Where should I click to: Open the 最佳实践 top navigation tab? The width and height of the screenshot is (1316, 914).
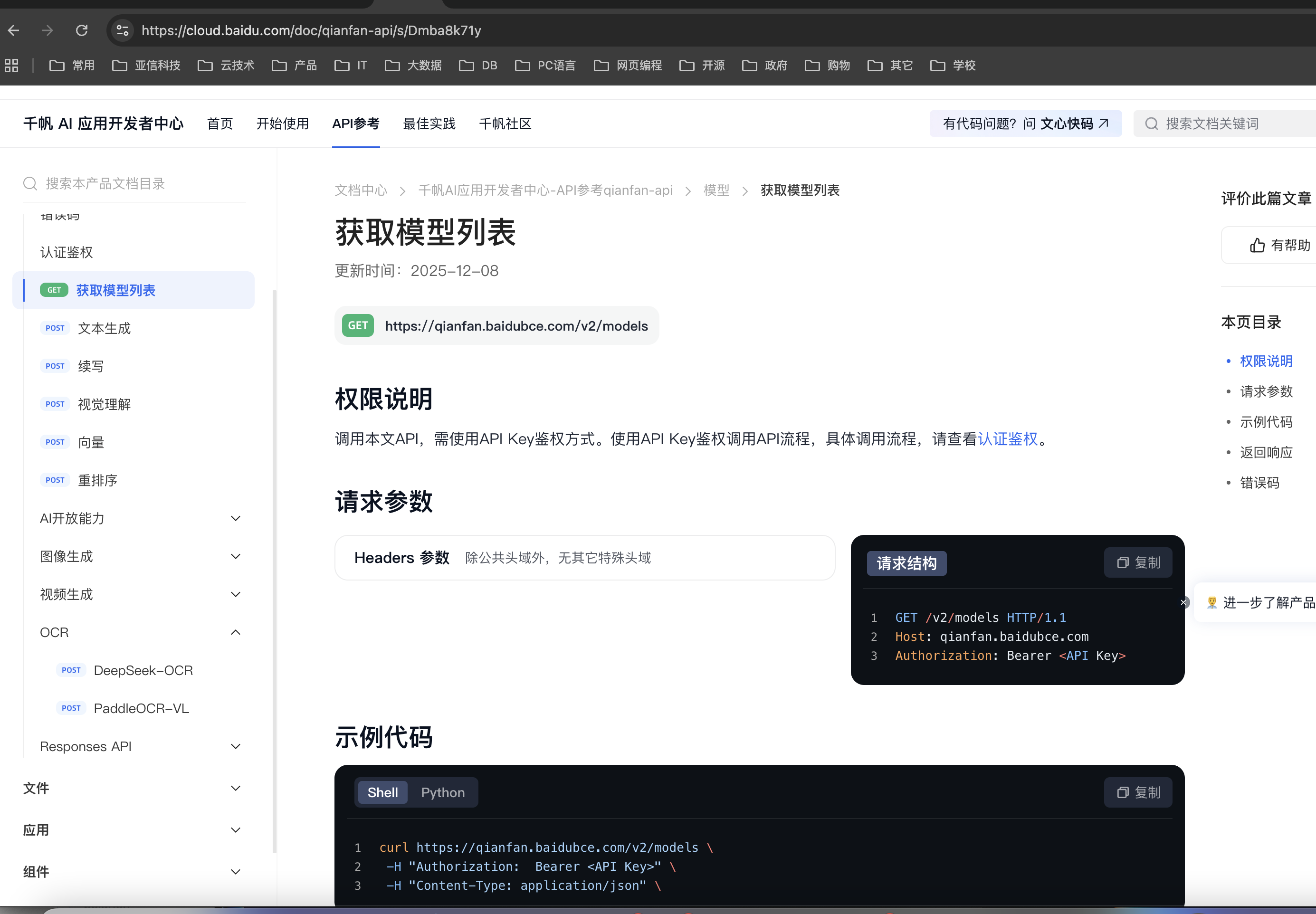pos(429,124)
